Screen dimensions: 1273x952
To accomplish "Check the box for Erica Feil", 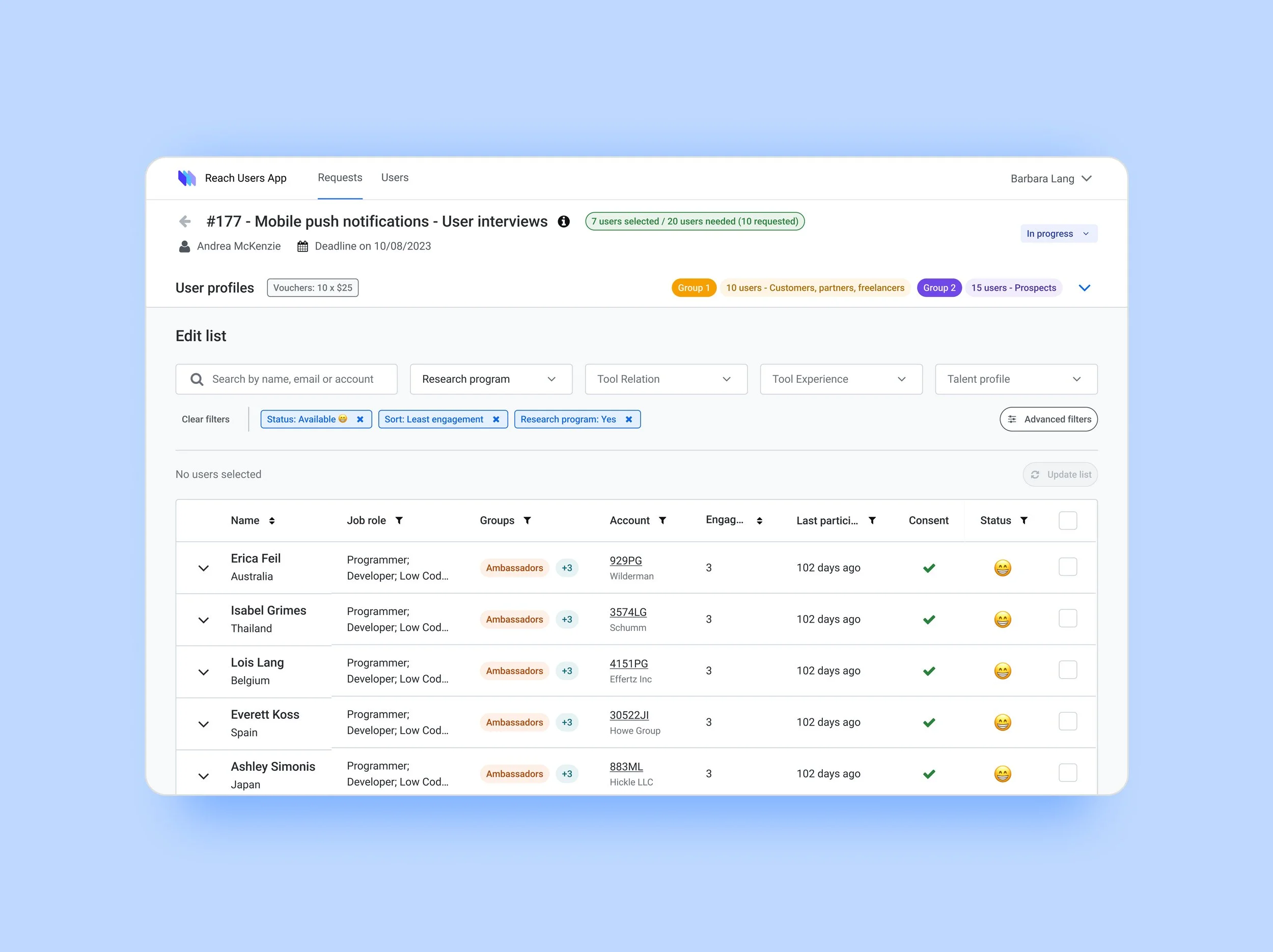I will [1068, 567].
